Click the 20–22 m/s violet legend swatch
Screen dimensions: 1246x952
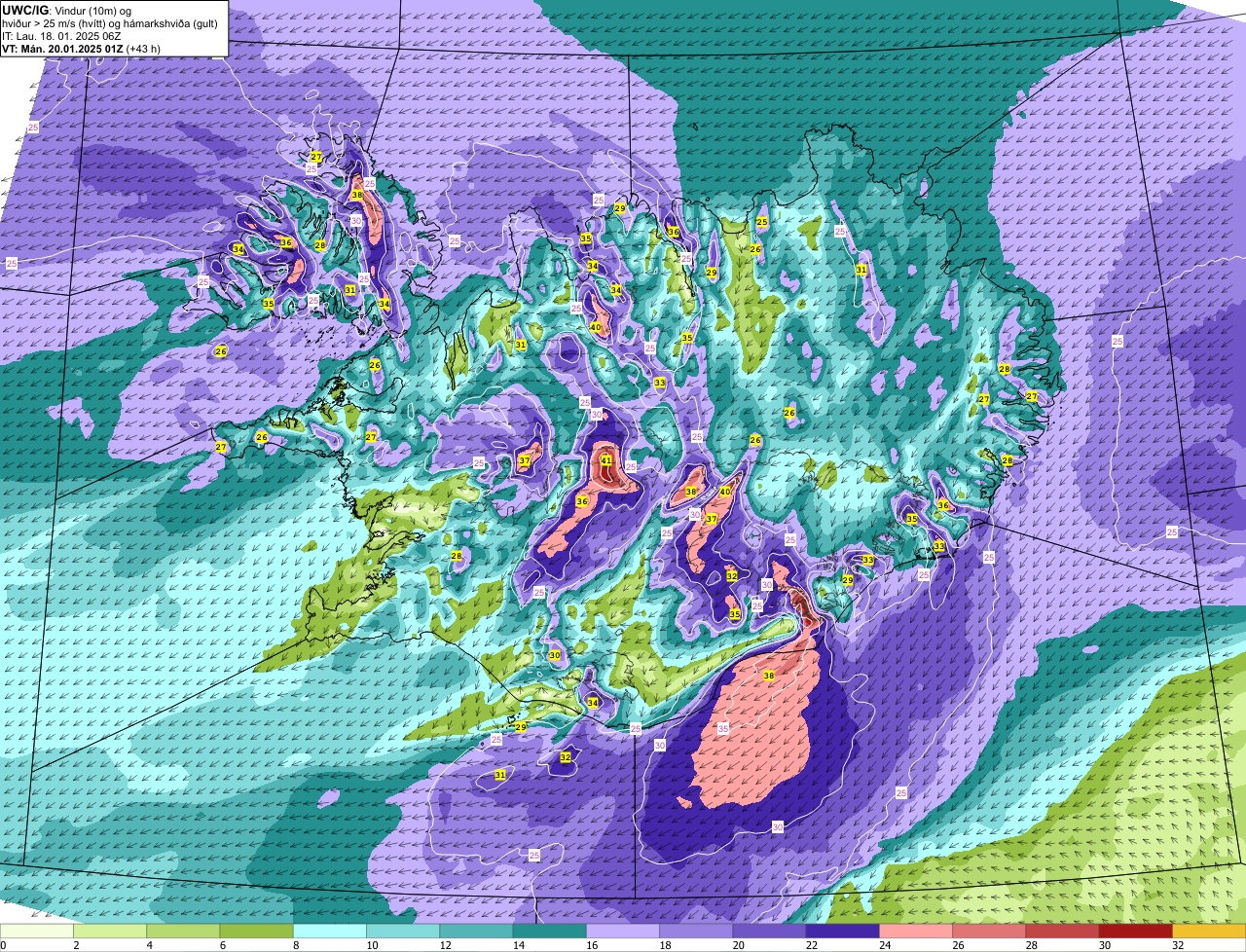point(769,932)
